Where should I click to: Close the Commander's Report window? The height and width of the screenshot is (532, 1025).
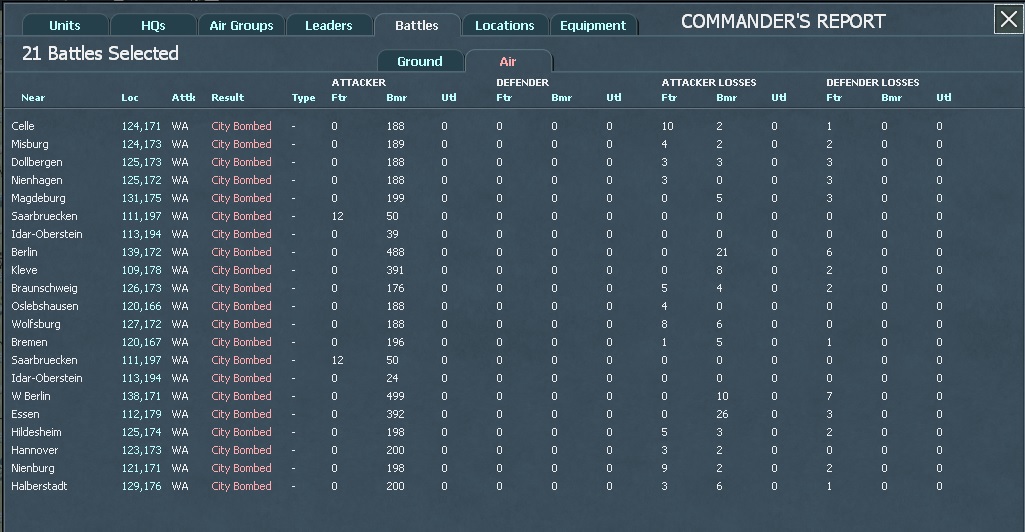click(1008, 19)
